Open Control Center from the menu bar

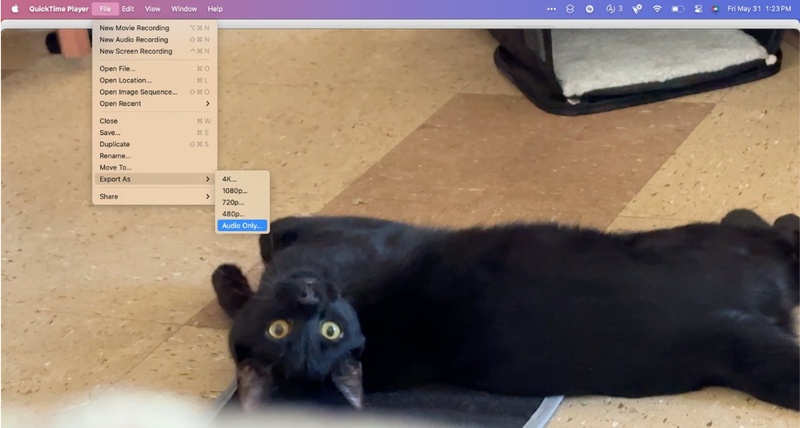point(698,9)
